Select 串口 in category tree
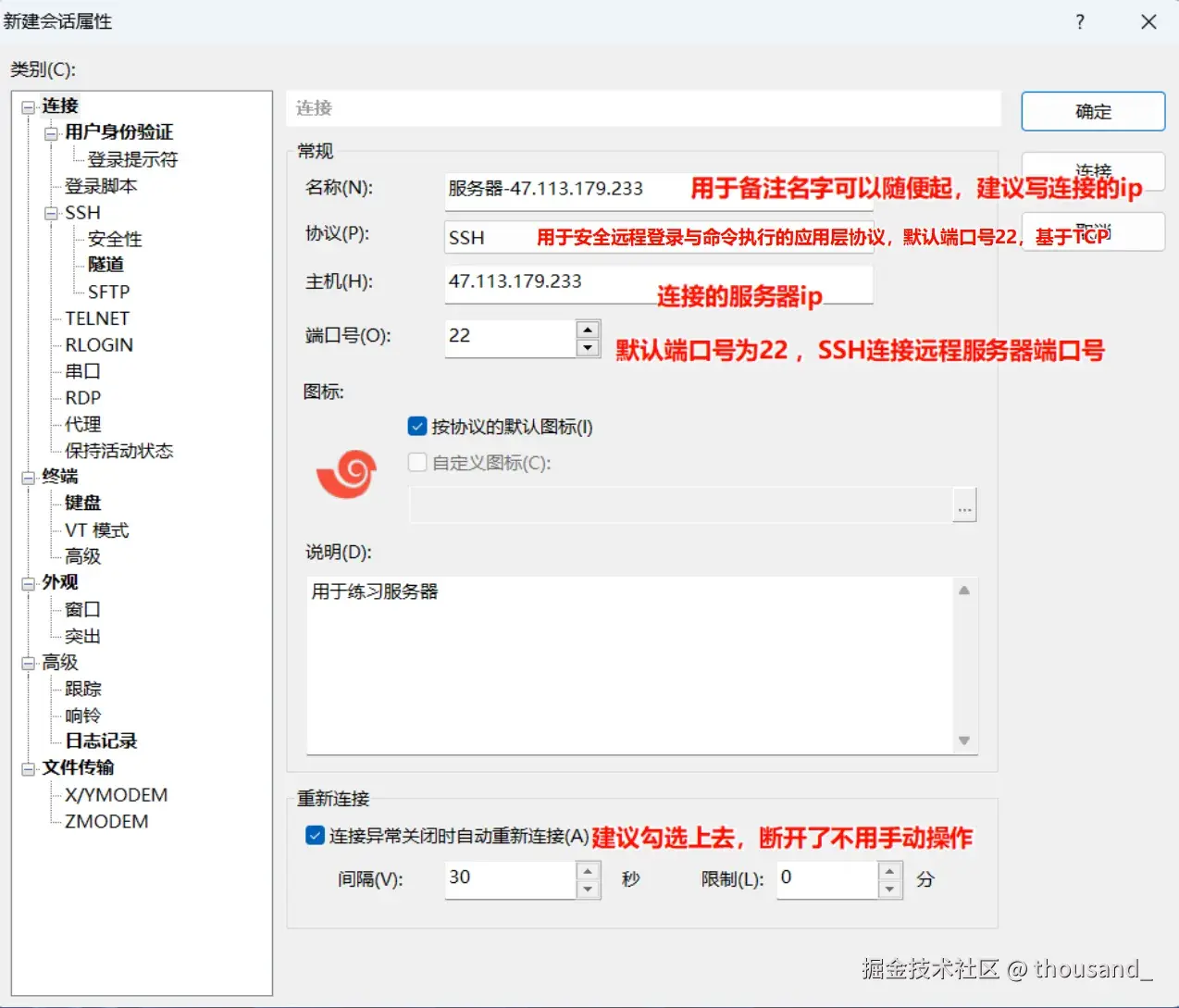 pyautogui.click(x=82, y=371)
